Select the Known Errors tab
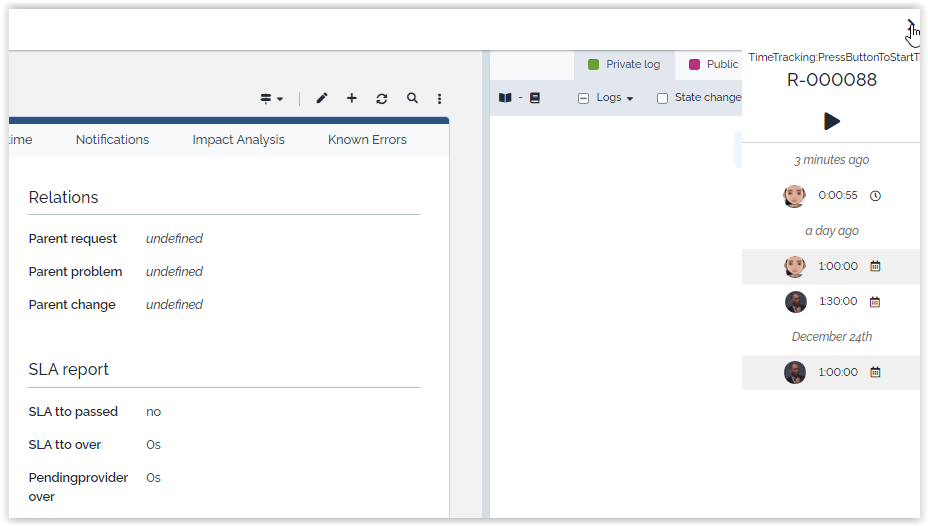This screenshot has width=928, height=526. (367, 140)
